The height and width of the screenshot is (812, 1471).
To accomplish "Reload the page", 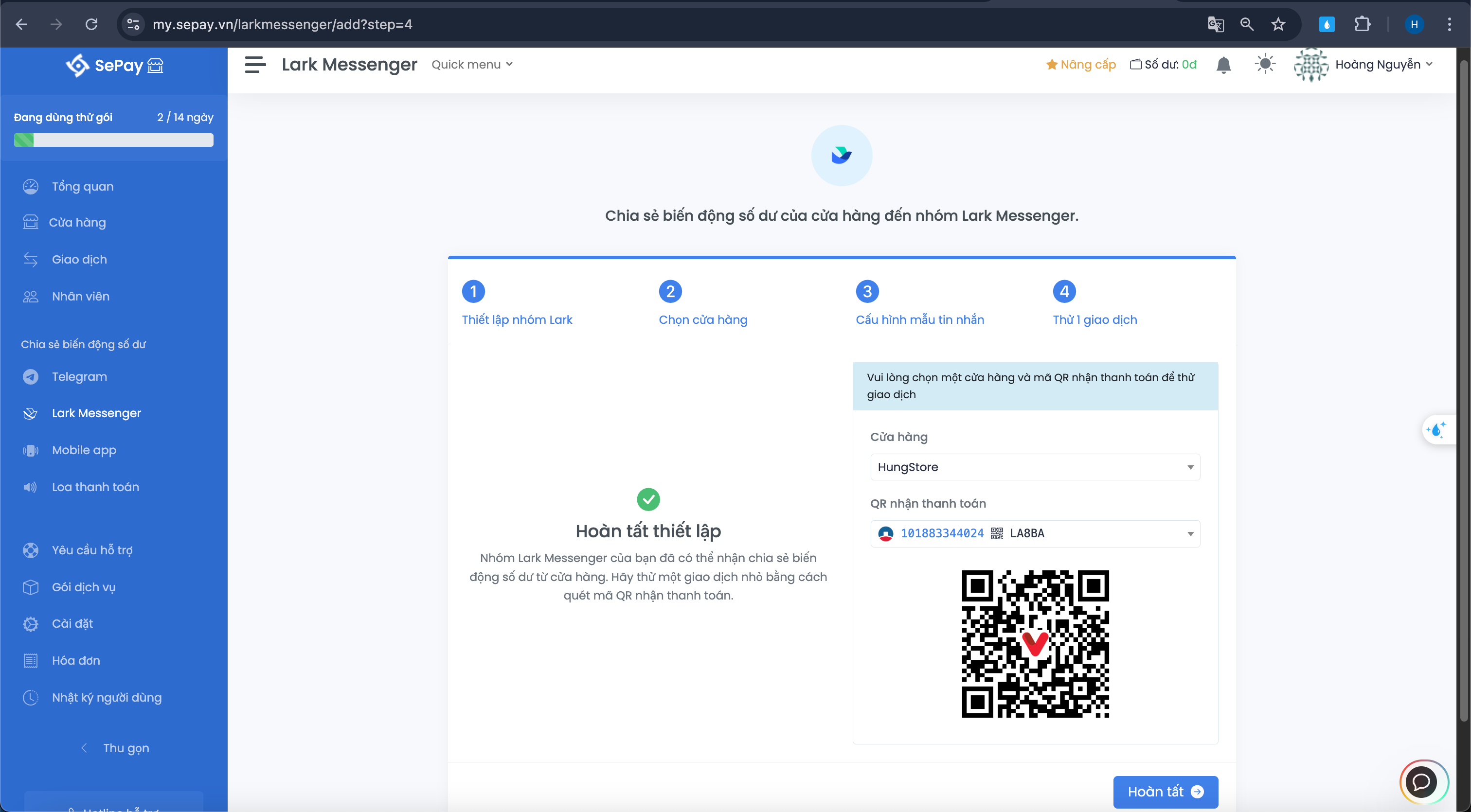I will click(91, 24).
